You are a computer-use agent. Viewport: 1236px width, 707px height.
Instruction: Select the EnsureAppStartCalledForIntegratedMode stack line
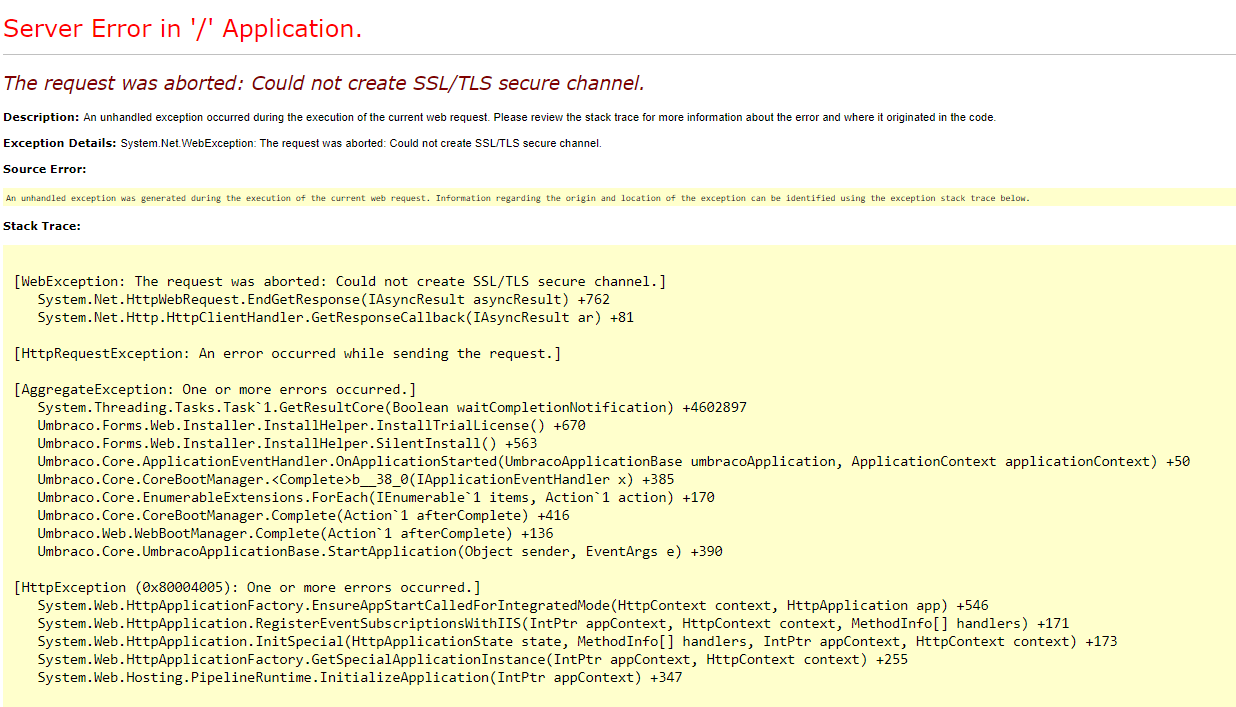[x=513, y=605]
